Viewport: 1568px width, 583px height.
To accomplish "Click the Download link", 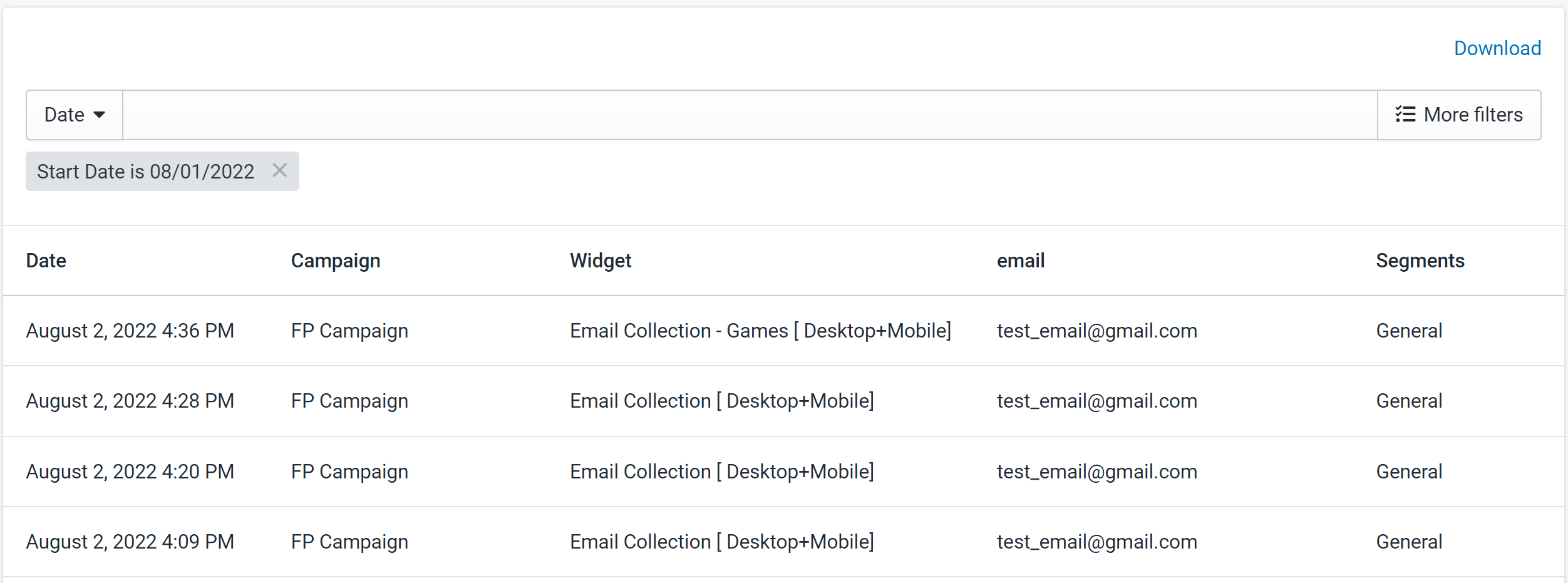I will click(x=1497, y=48).
